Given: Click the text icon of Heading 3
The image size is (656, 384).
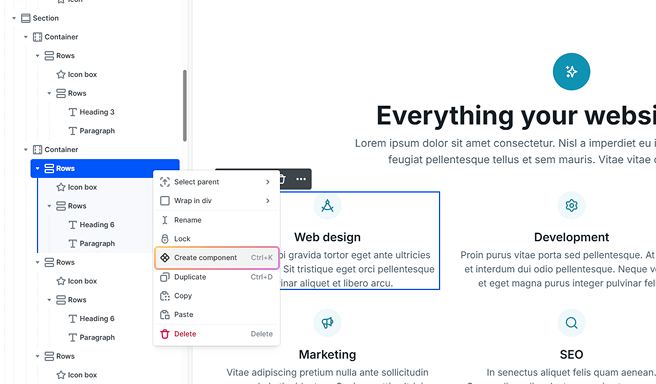Looking at the screenshot, I should [72, 112].
